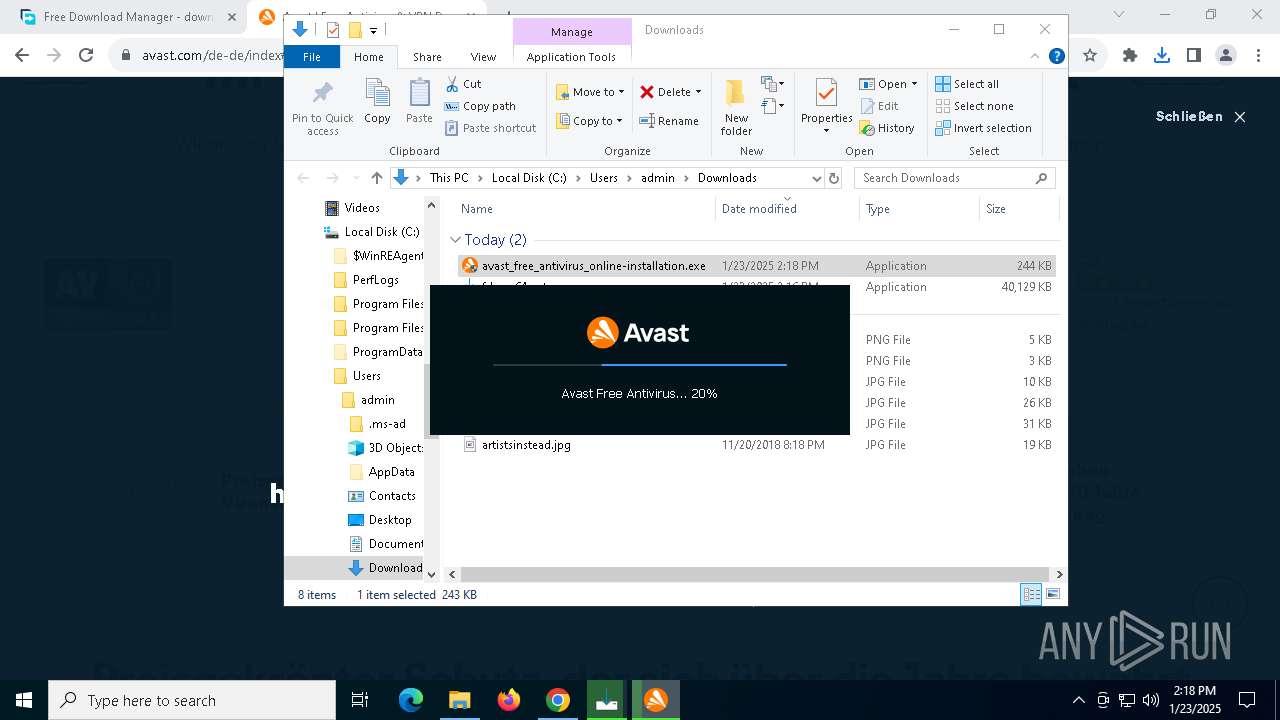The height and width of the screenshot is (720, 1280).
Task: Select AppData folder in tree
Action: 381,472
